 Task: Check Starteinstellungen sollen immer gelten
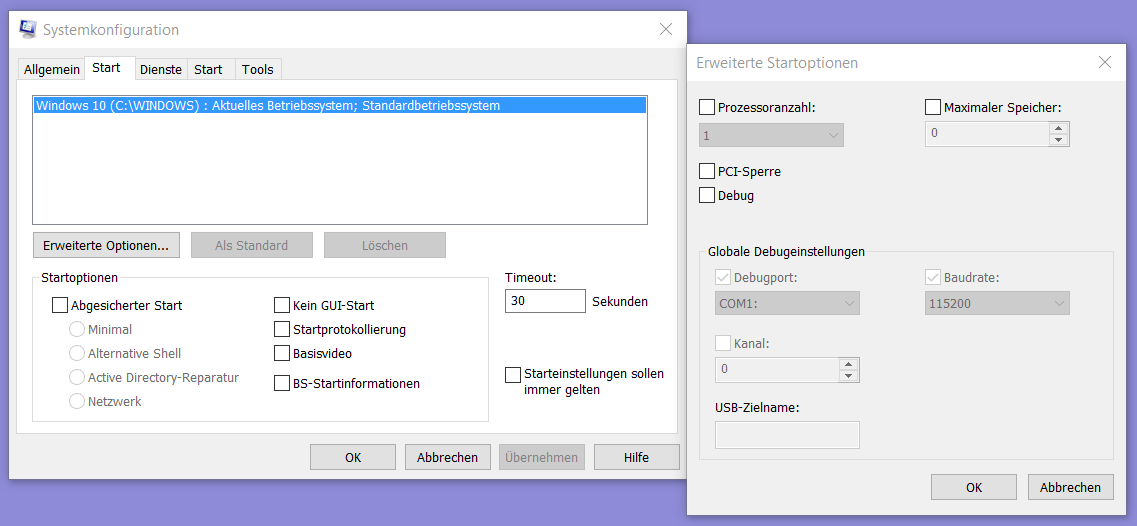click(x=513, y=375)
